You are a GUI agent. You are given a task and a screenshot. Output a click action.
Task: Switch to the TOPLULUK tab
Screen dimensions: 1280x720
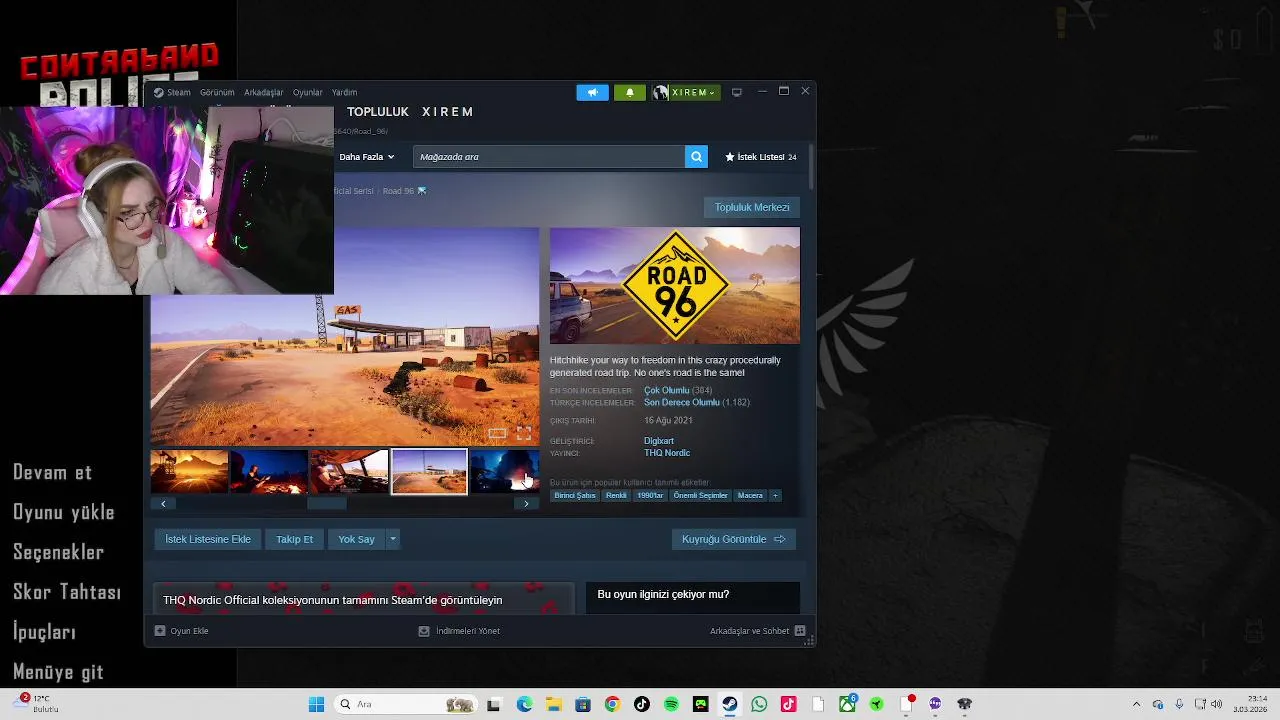pos(378,112)
